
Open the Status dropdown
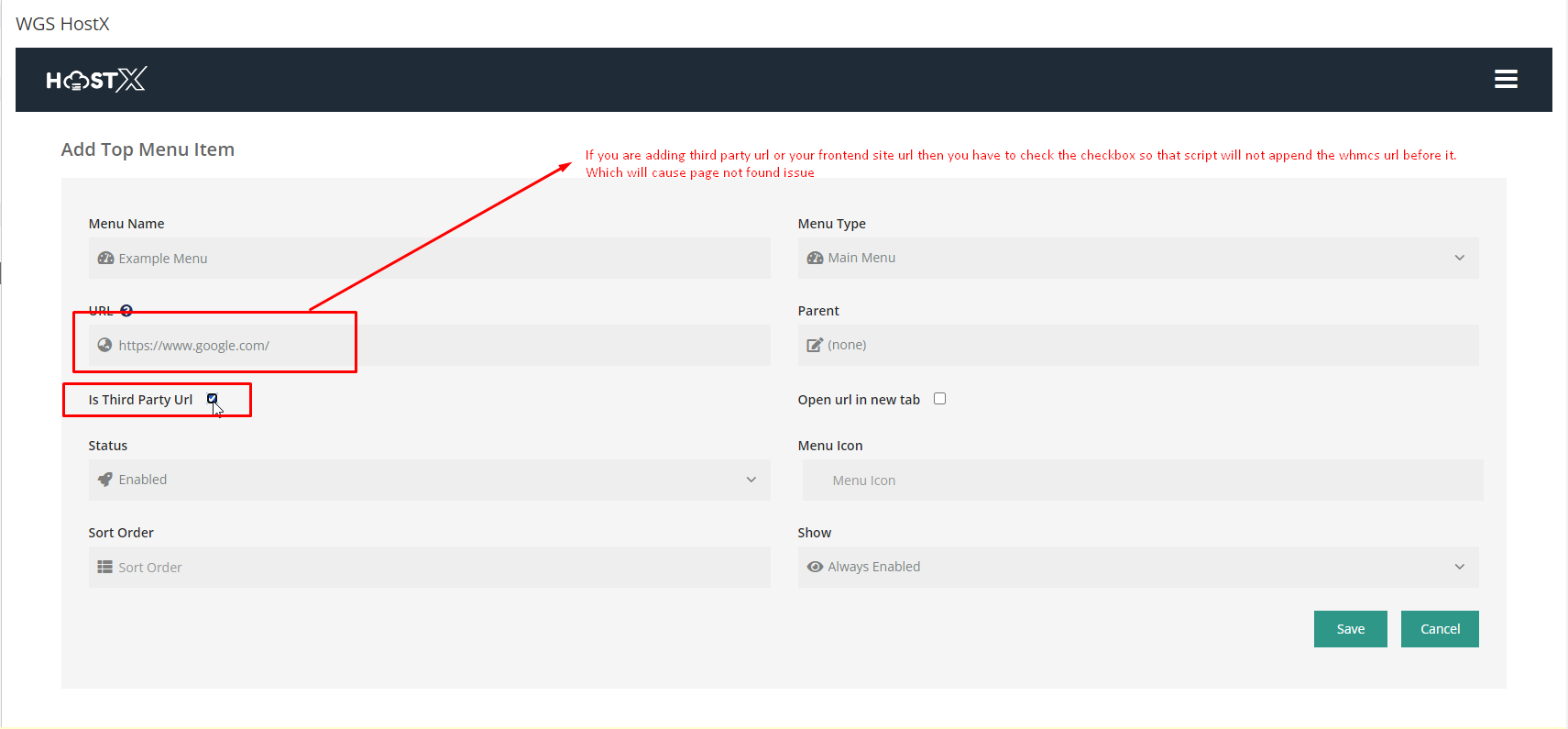(429, 480)
